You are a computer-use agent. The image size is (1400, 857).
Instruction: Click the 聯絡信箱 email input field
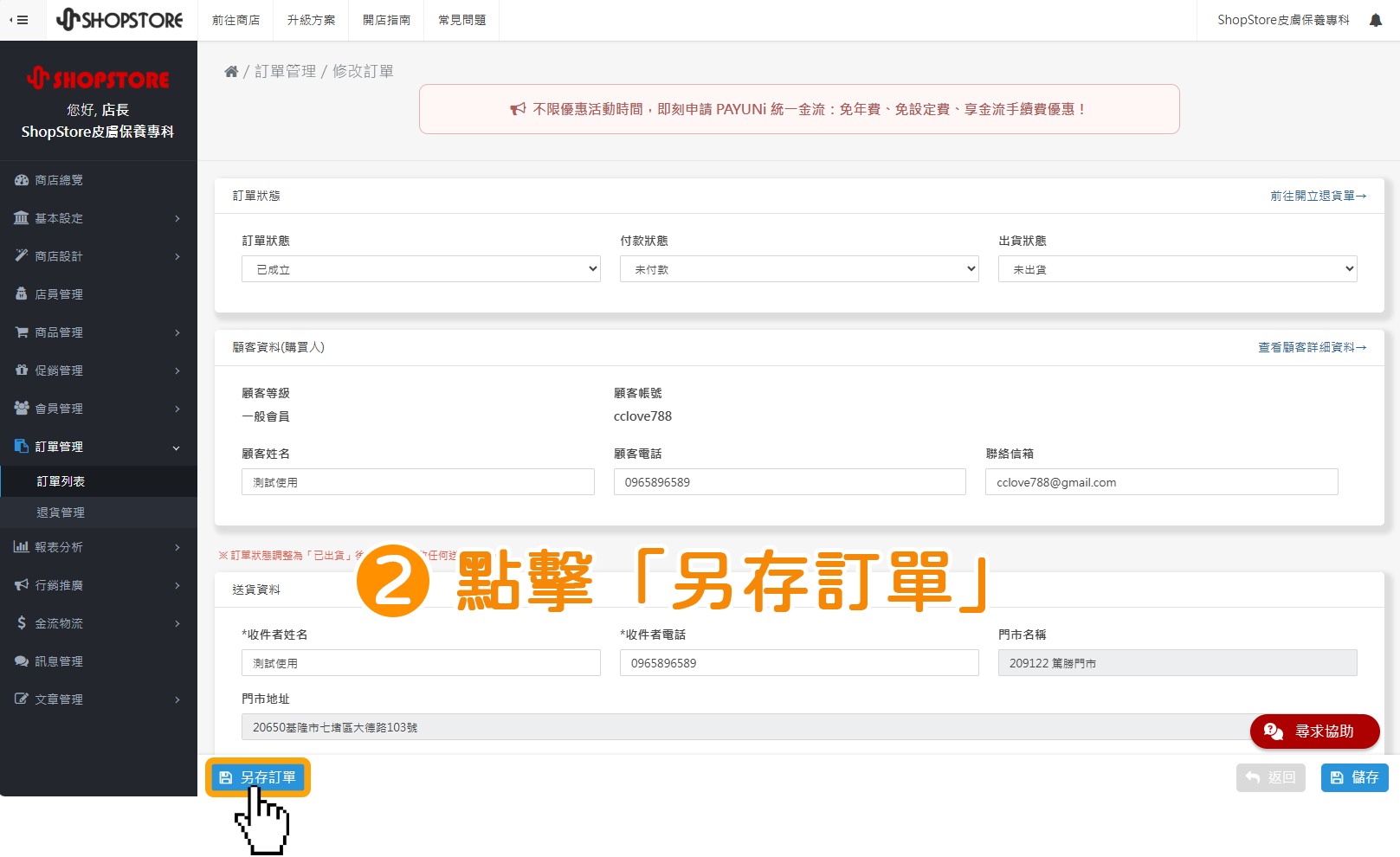(x=1161, y=481)
